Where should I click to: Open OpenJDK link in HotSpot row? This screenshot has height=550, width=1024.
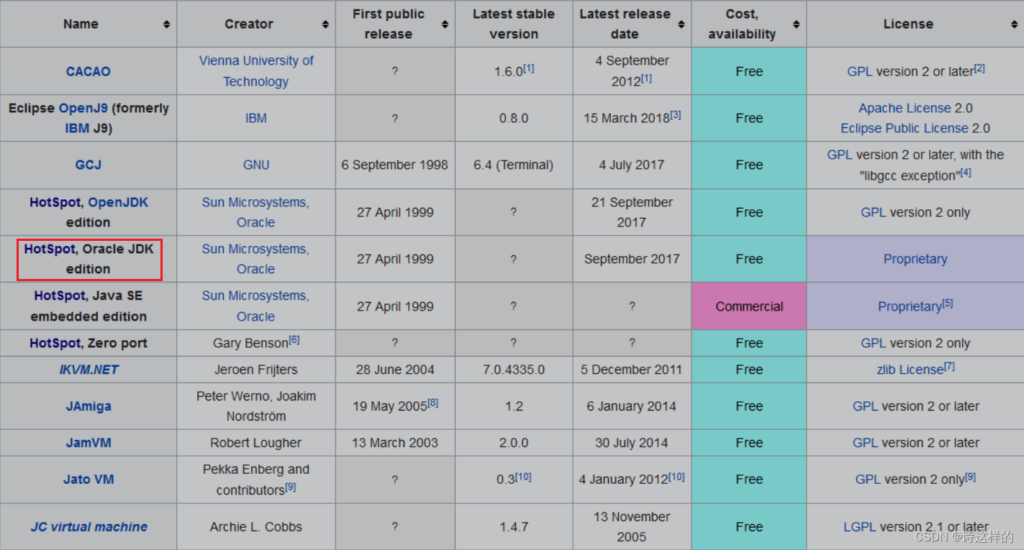pos(118,202)
